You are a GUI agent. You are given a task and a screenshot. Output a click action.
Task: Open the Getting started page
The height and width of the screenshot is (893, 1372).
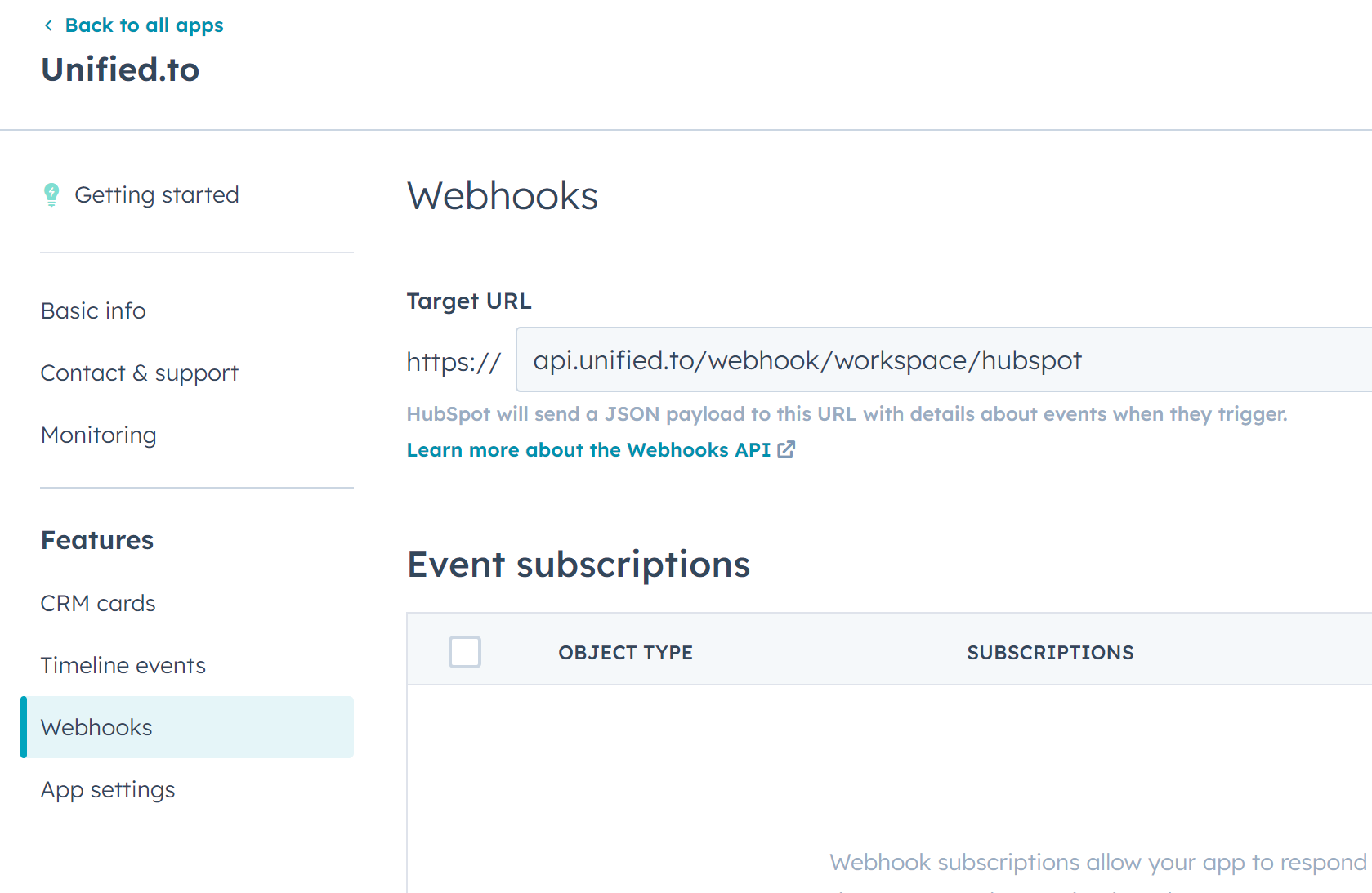(x=156, y=195)
